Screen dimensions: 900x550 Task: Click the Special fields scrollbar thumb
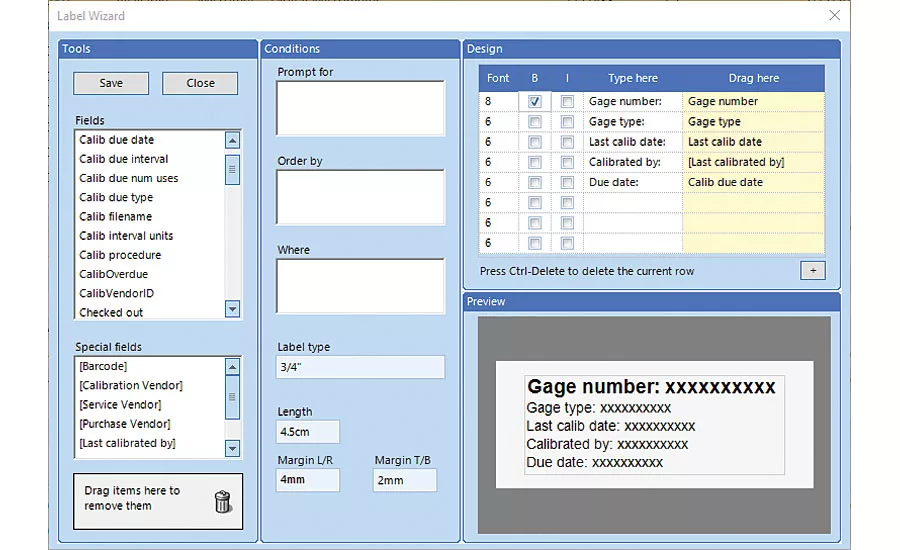(232, 397)
